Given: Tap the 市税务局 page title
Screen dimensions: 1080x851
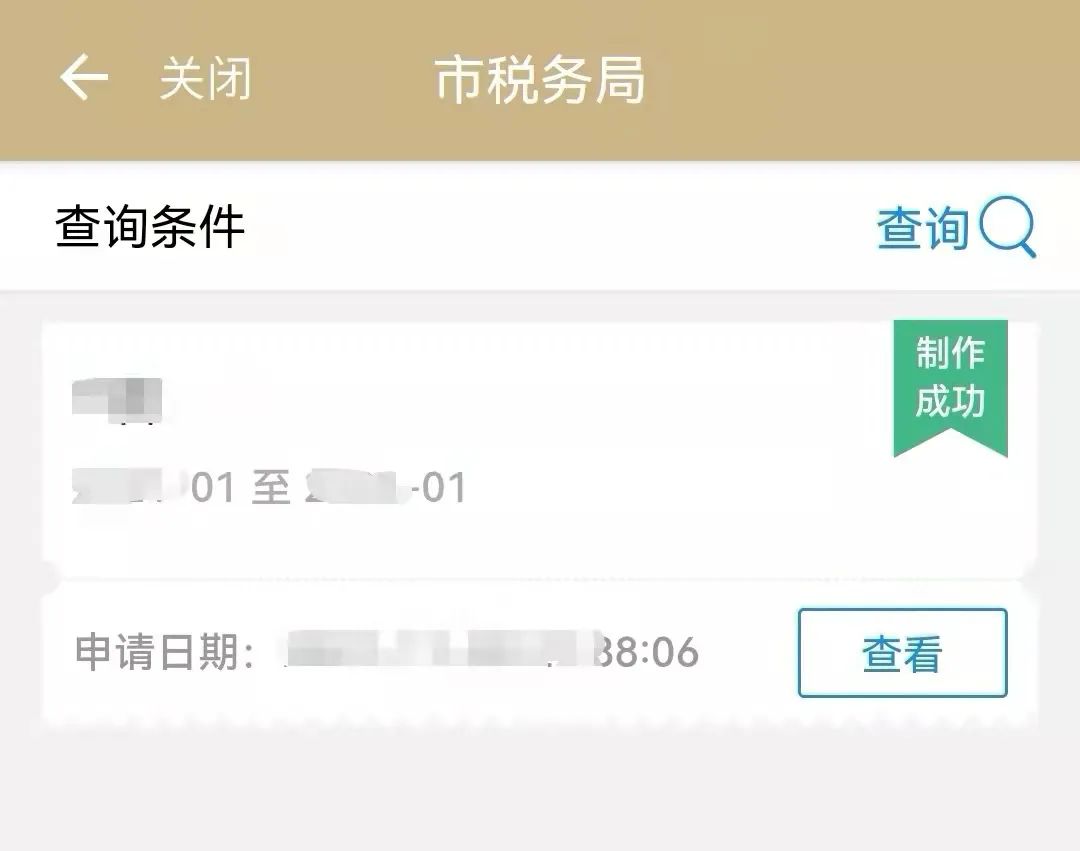Looking at the screenshot, I should [540, 80].
